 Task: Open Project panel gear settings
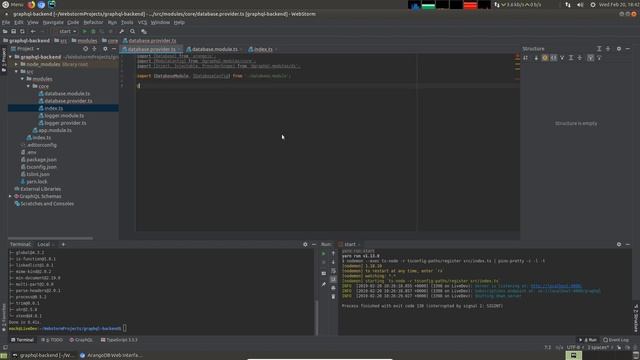coord(105,49)
